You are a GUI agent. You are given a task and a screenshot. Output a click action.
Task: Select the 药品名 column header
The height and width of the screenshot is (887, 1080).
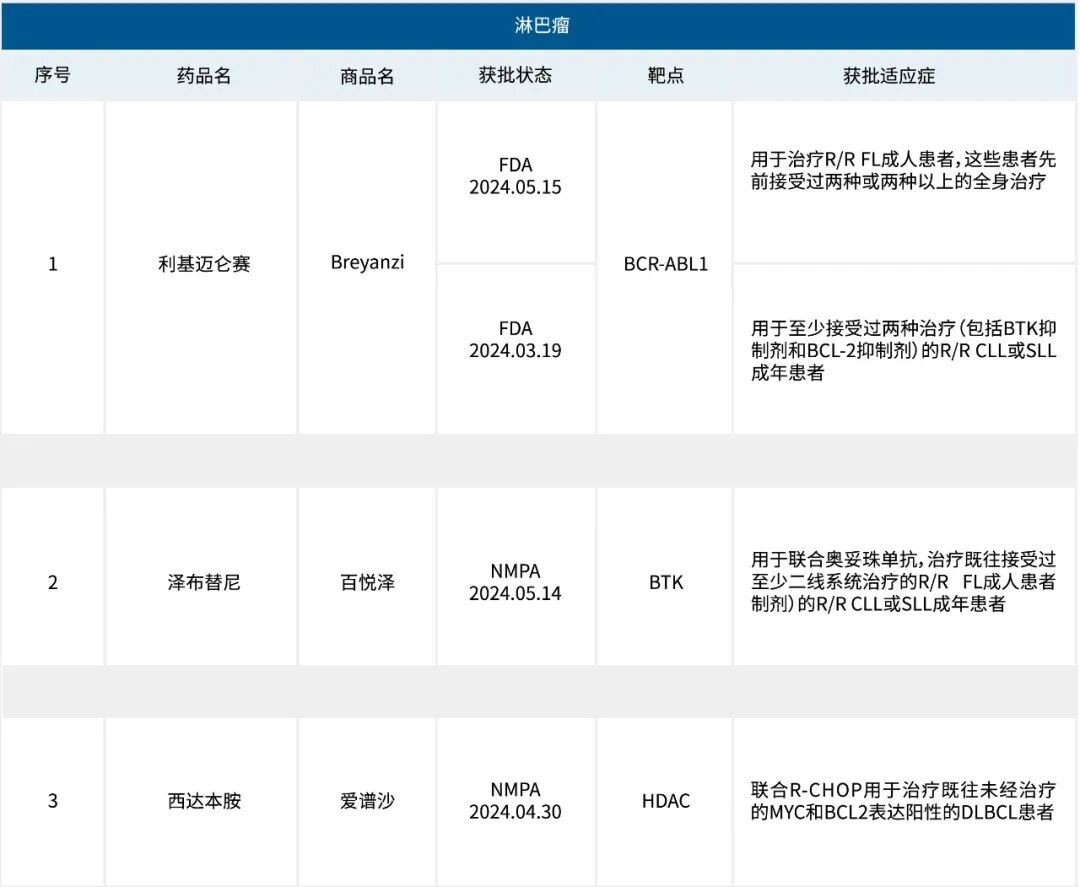[204, 76]
